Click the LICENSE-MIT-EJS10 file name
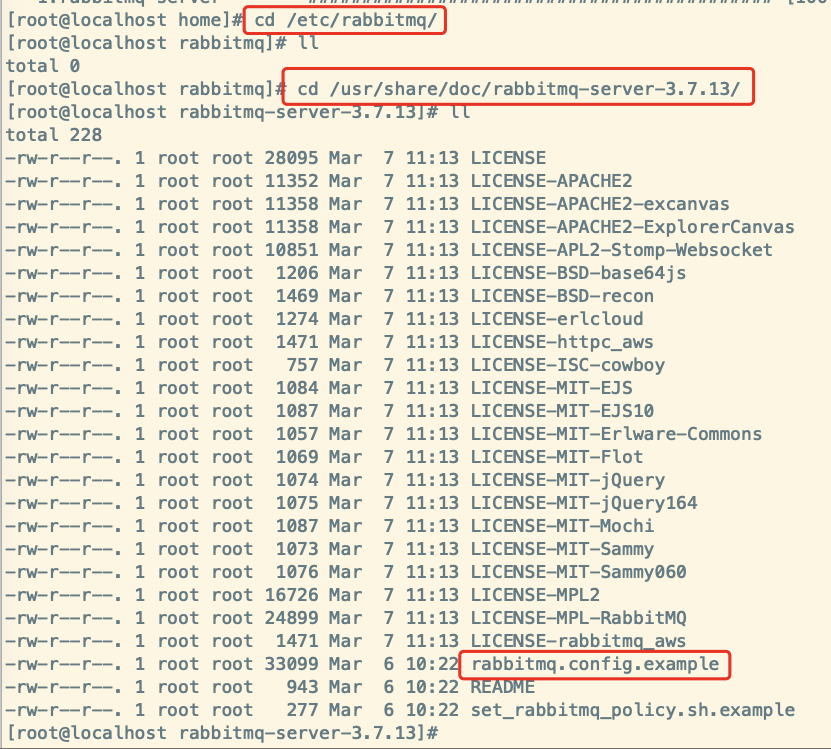Image resolution: width=831 pixels, height=749 pixels. [562, 411]
